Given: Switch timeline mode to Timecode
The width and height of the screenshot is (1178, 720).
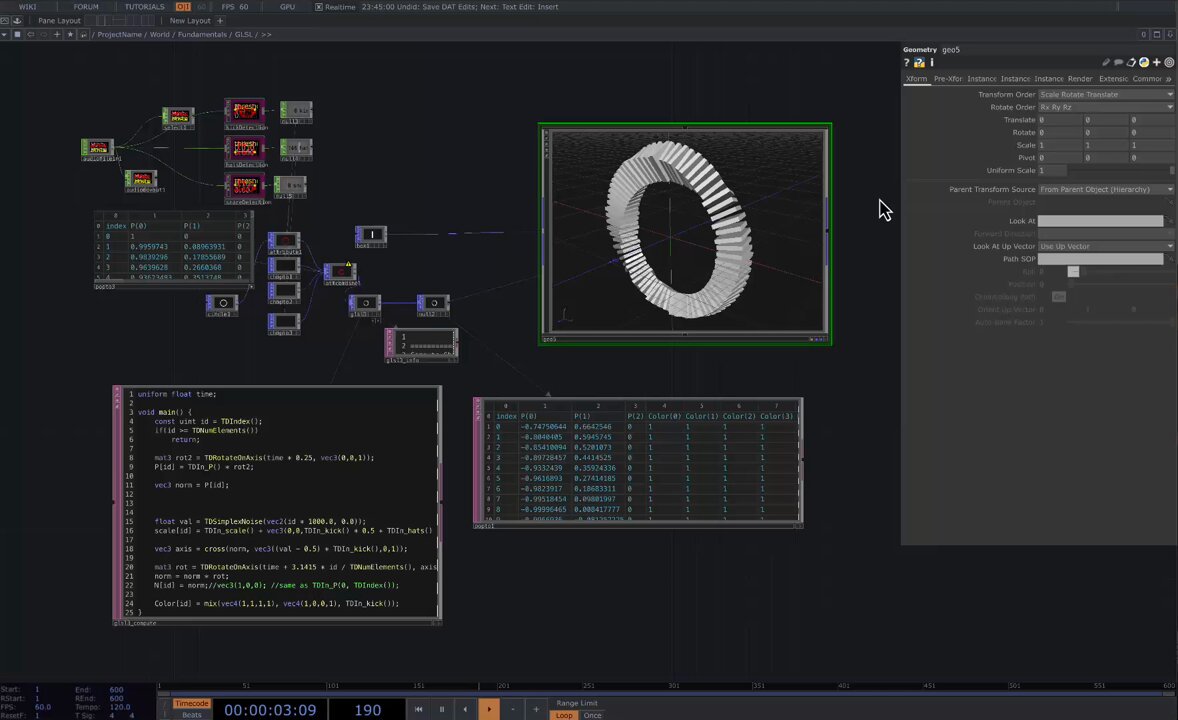Looking at the screenshot, I should click(192, 703).
